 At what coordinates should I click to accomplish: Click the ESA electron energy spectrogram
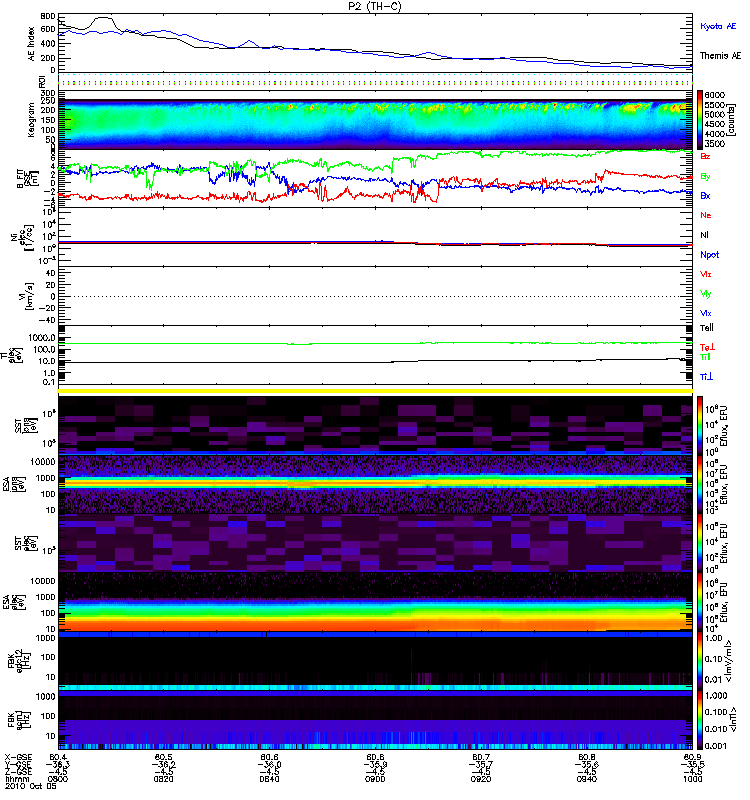click(375, 602)
